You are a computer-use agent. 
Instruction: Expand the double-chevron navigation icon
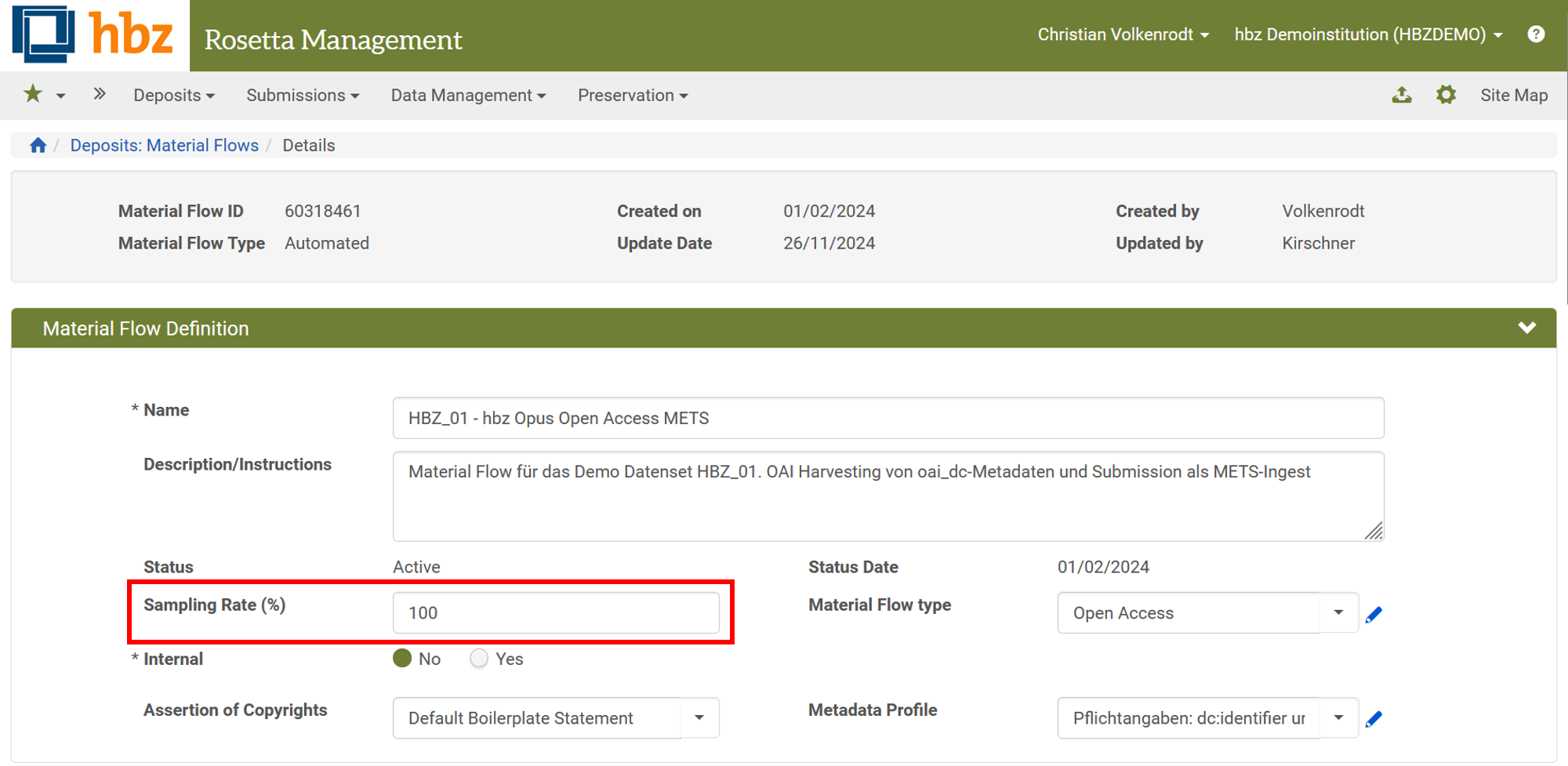tap(99, 95)
